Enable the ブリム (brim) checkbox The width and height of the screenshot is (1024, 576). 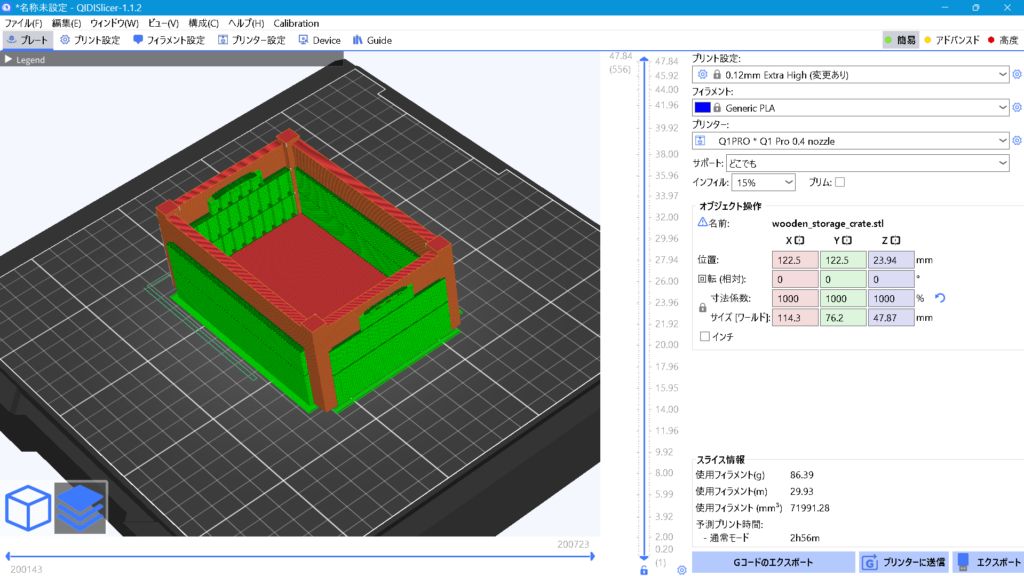(x=840, y=182)
